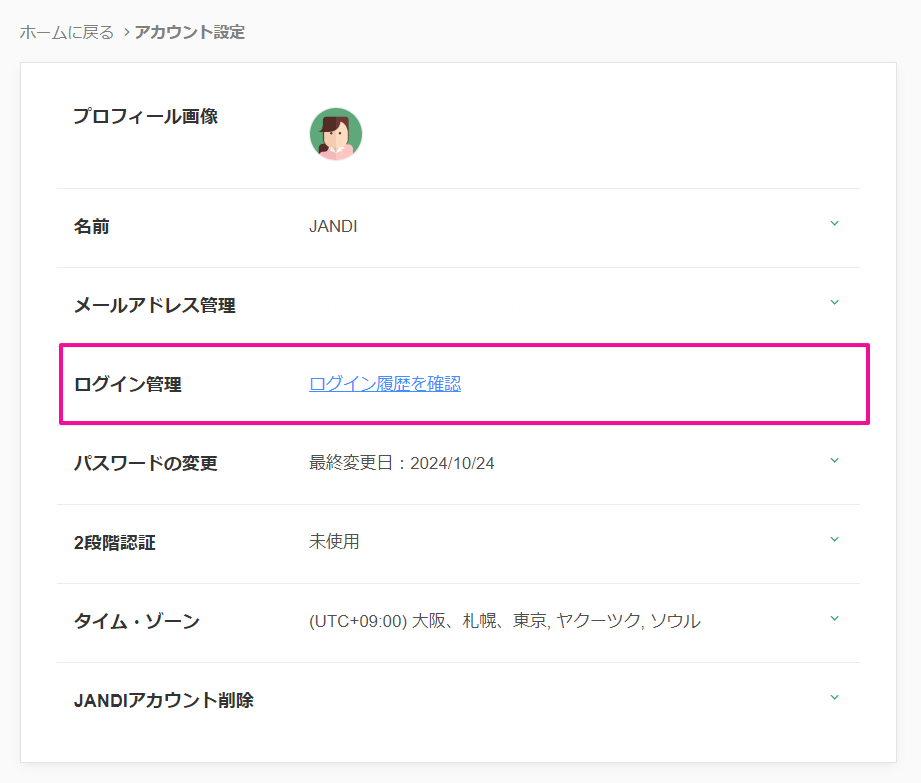
Task: Open the ログイン履歴を確認 link
Action: pos(385,384)
